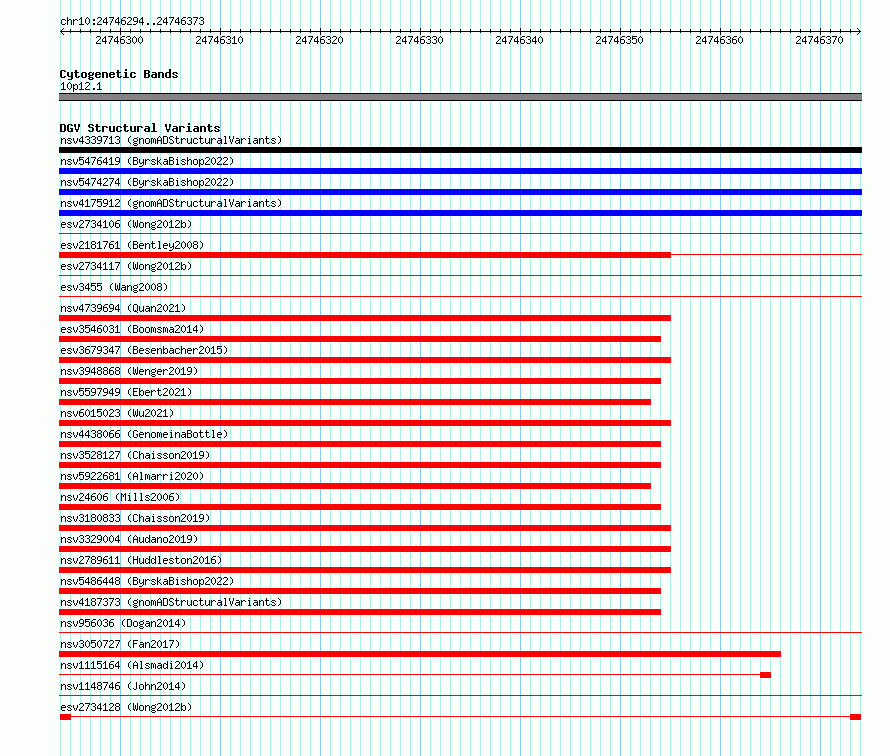
Task: Click the red bar under nsv3948868
Action: 360,381
